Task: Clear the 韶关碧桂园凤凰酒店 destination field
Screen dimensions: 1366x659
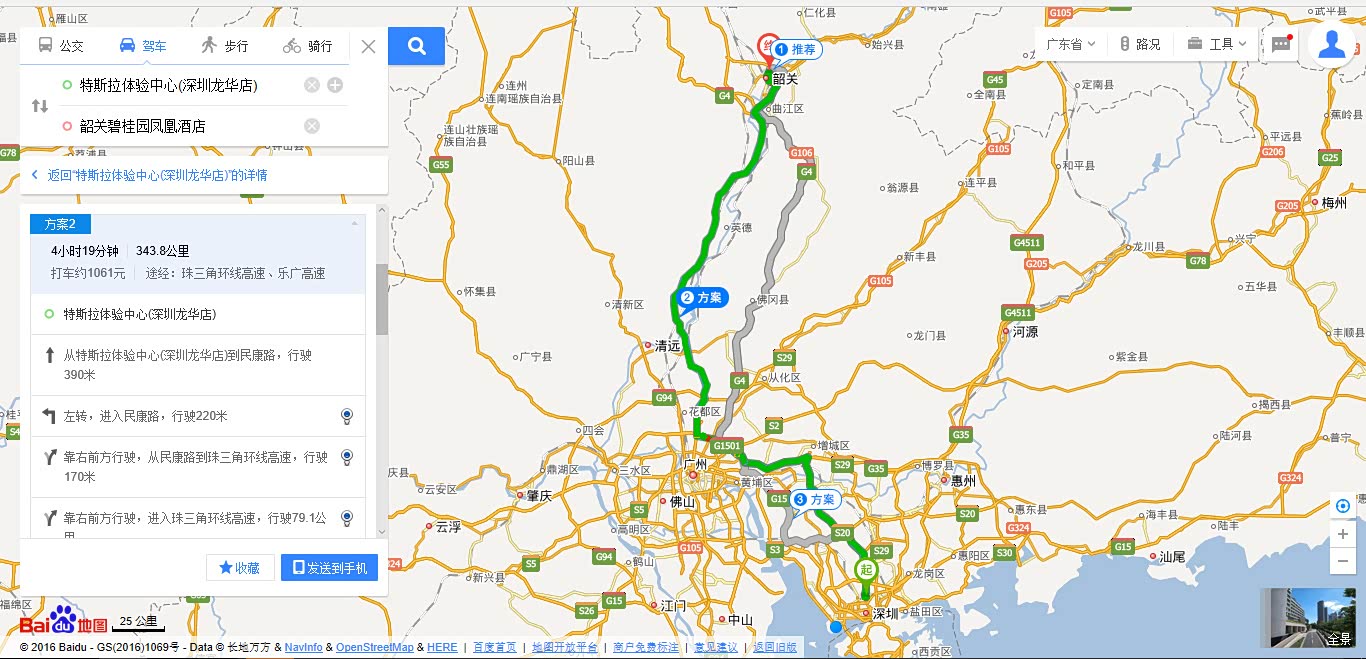Action: (x=312, y=126)
